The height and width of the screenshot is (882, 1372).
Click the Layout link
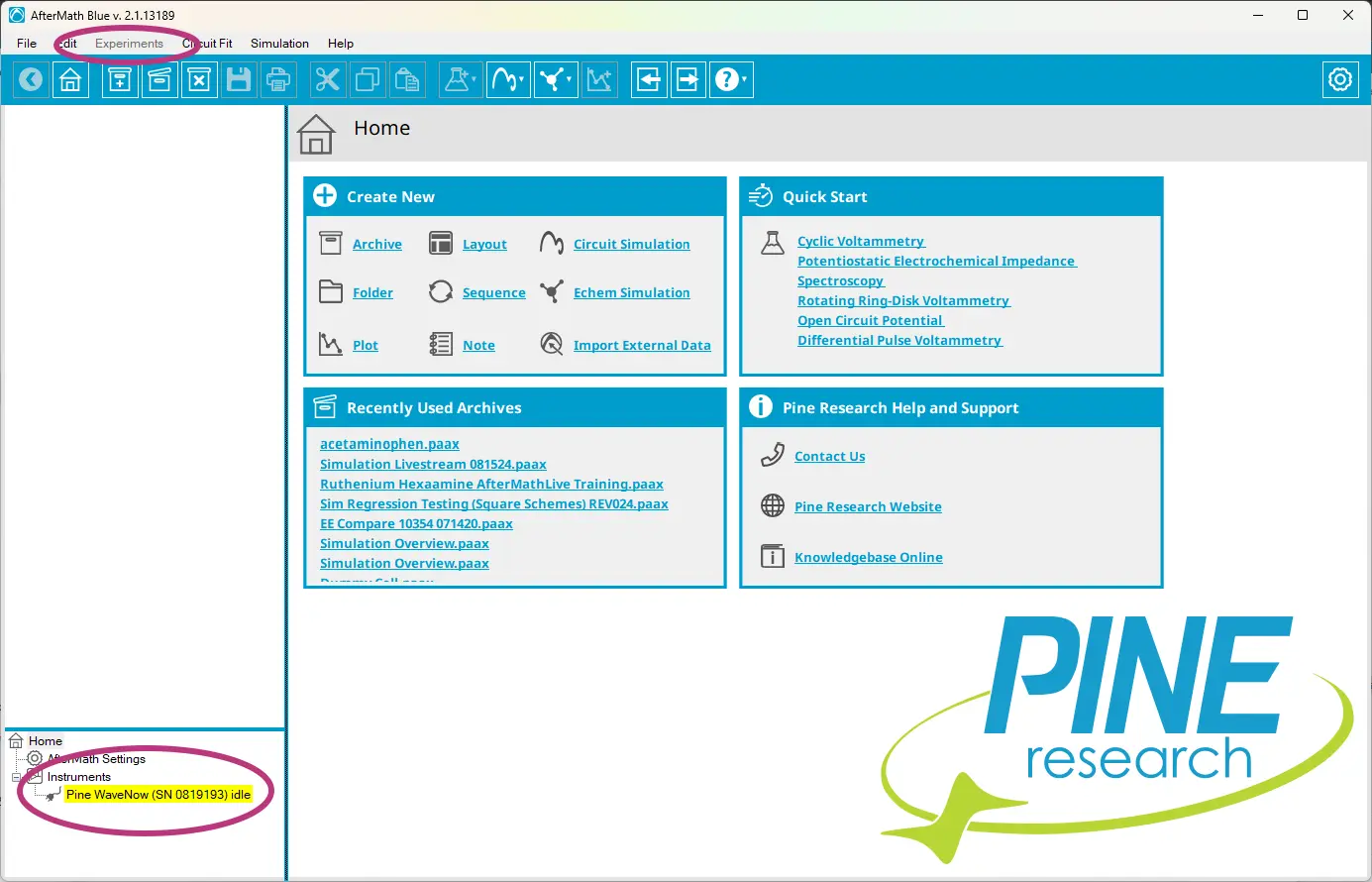coord(484,244)
